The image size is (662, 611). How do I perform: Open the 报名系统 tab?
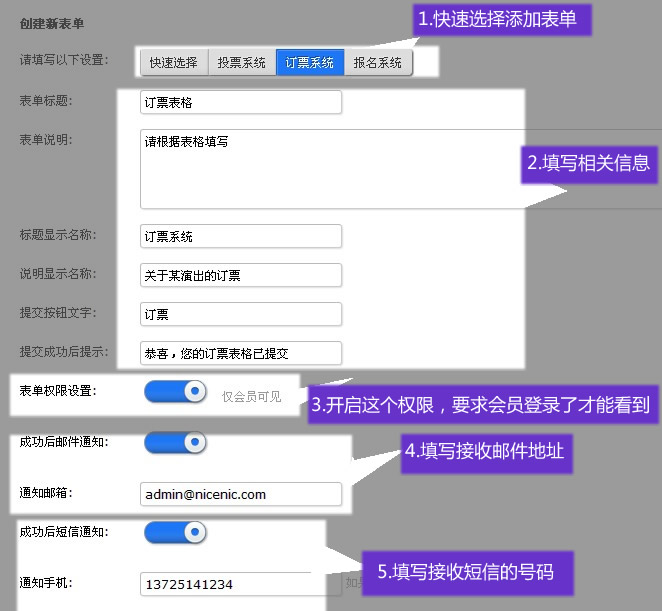[x=377, y=62]
